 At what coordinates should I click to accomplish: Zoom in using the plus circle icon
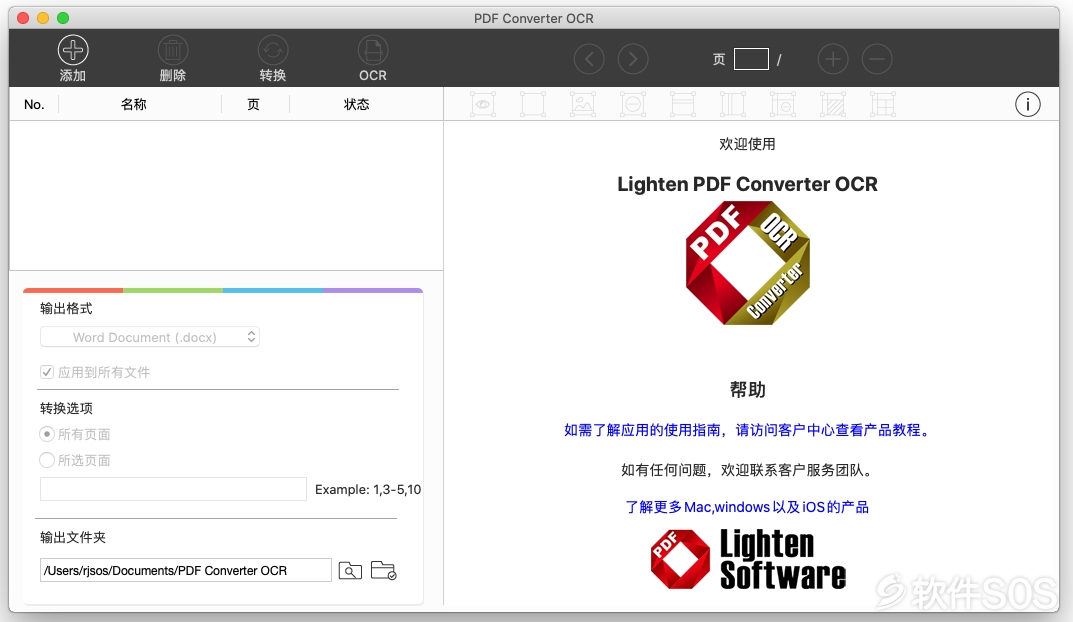833,59
